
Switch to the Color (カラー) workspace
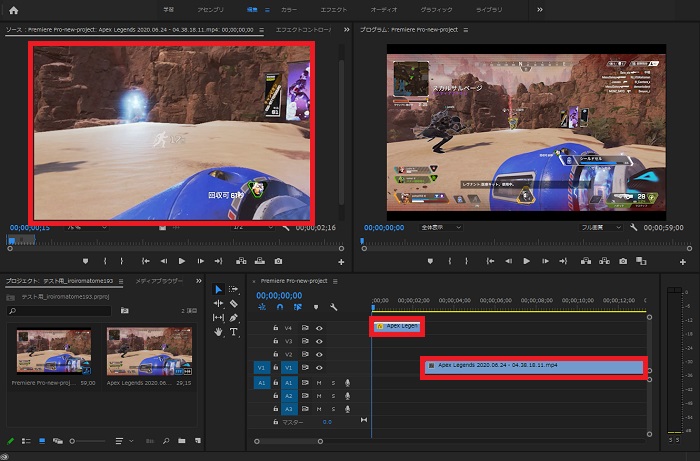pyautogui.click(x=289, y=9)
